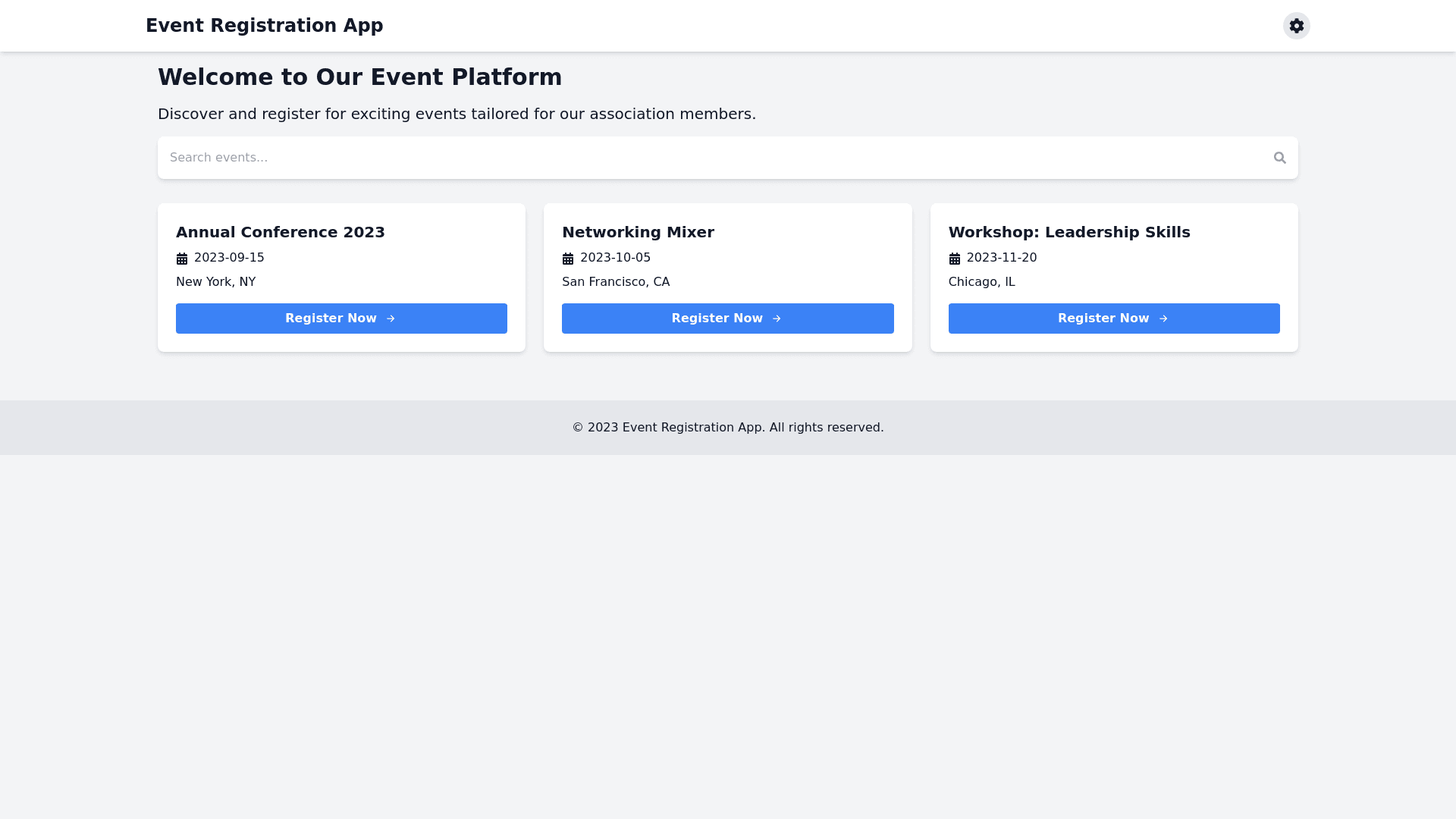The image size is (1456, 819).
Task: Click calendar icon on Networking Mixer card
Action: [568, 259]
